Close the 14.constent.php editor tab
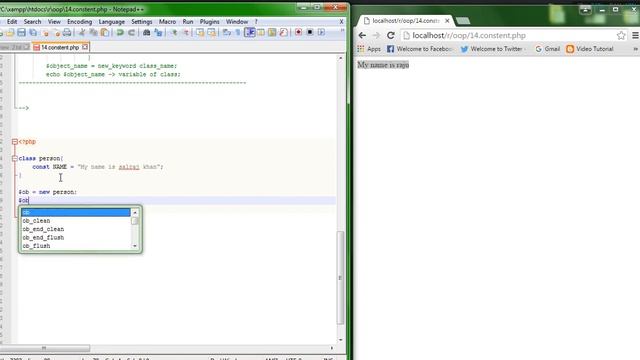640x360 pixels. click(84, 47)
